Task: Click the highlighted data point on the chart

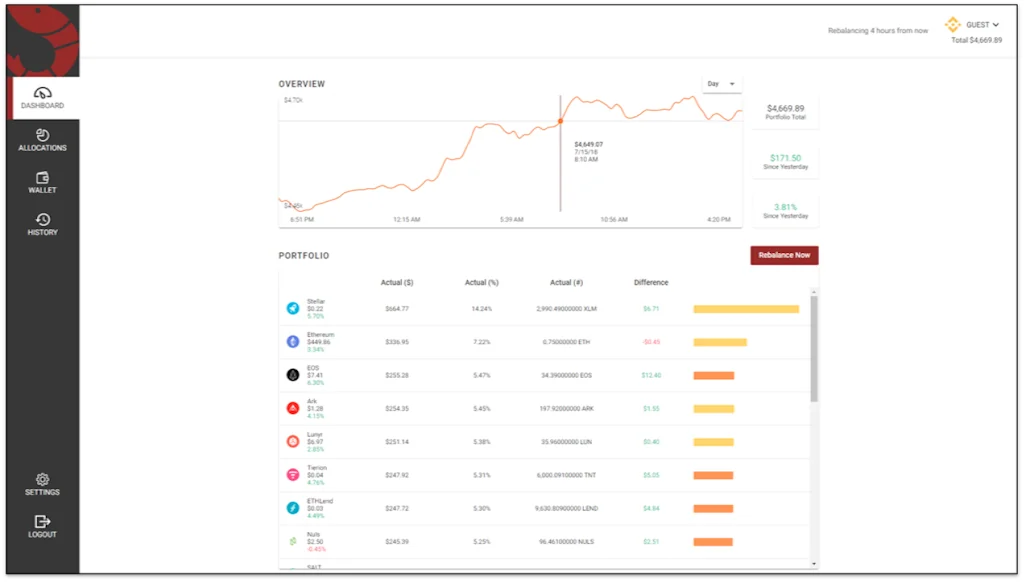Action: point(561,120)
